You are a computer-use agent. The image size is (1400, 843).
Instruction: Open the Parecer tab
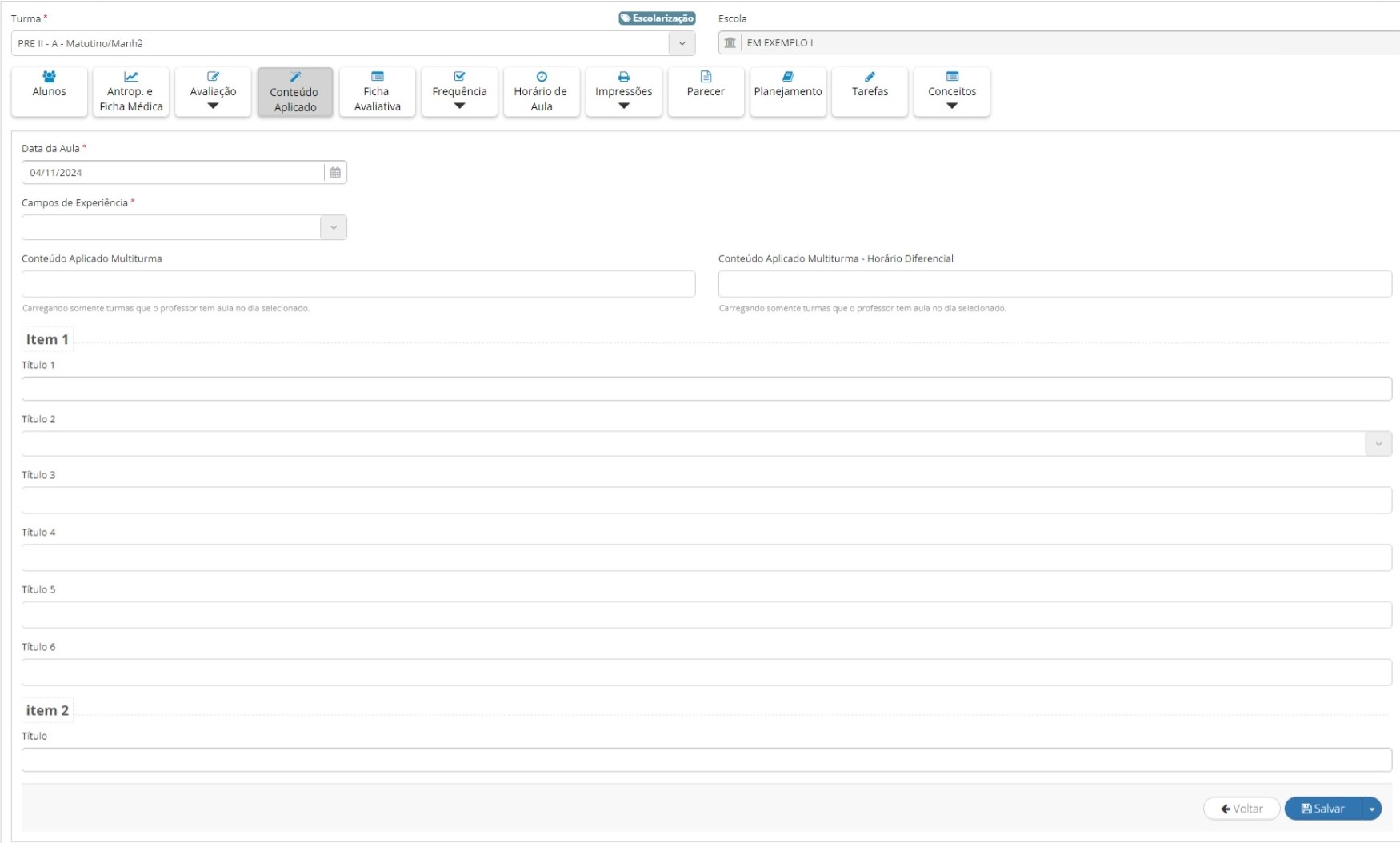click(x=706, y=92)
